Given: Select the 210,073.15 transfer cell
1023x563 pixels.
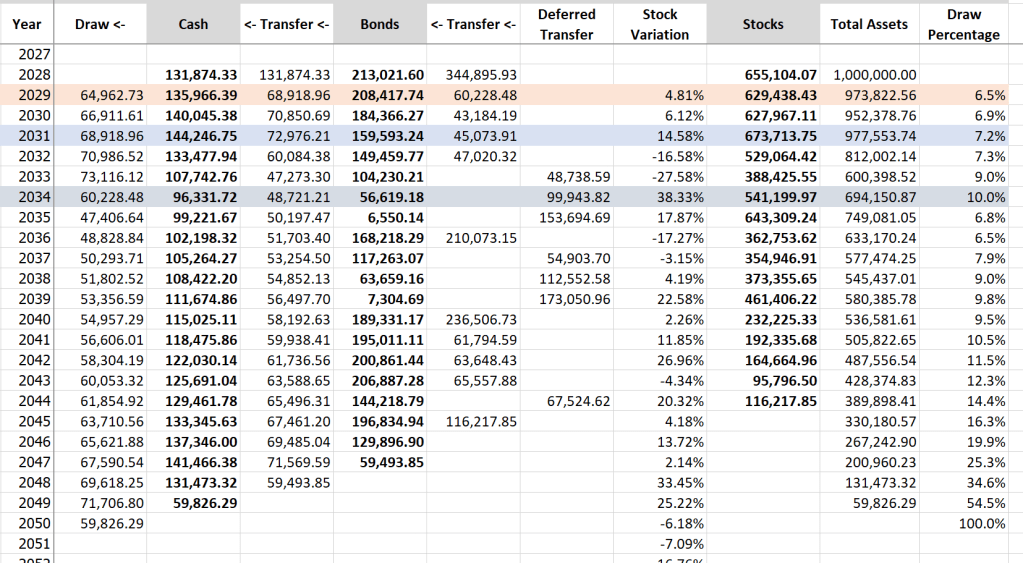Looking at the screenshot, I should click(481, 238).
